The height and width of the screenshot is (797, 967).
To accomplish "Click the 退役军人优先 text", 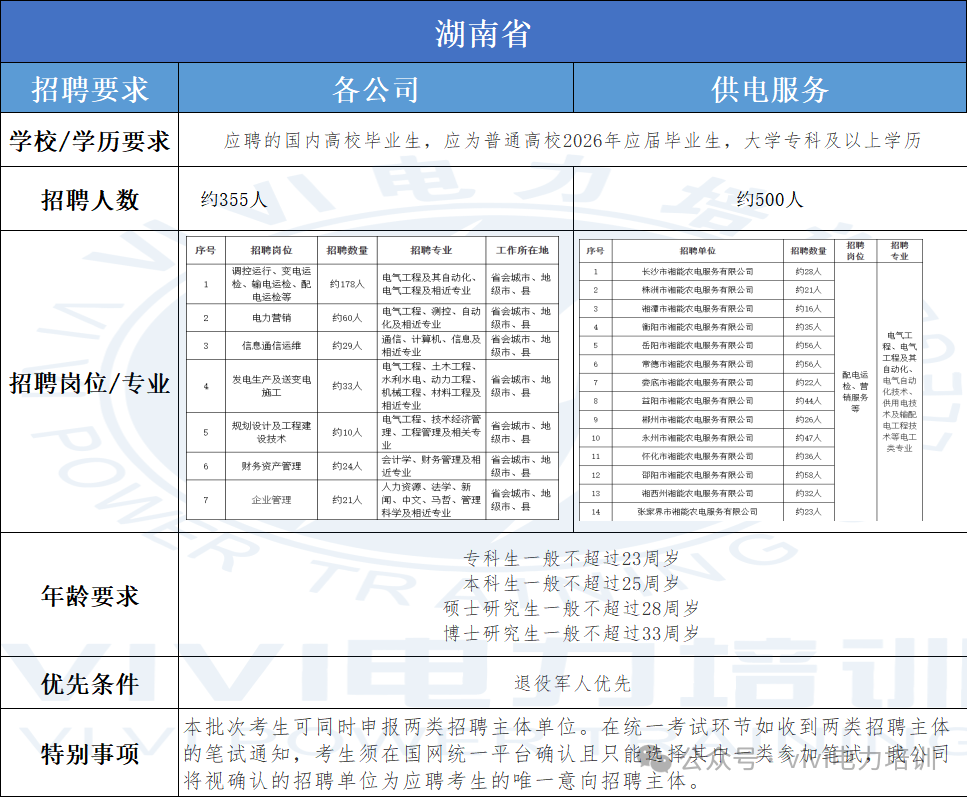I will pyautogui.click(x=572, y=684).
